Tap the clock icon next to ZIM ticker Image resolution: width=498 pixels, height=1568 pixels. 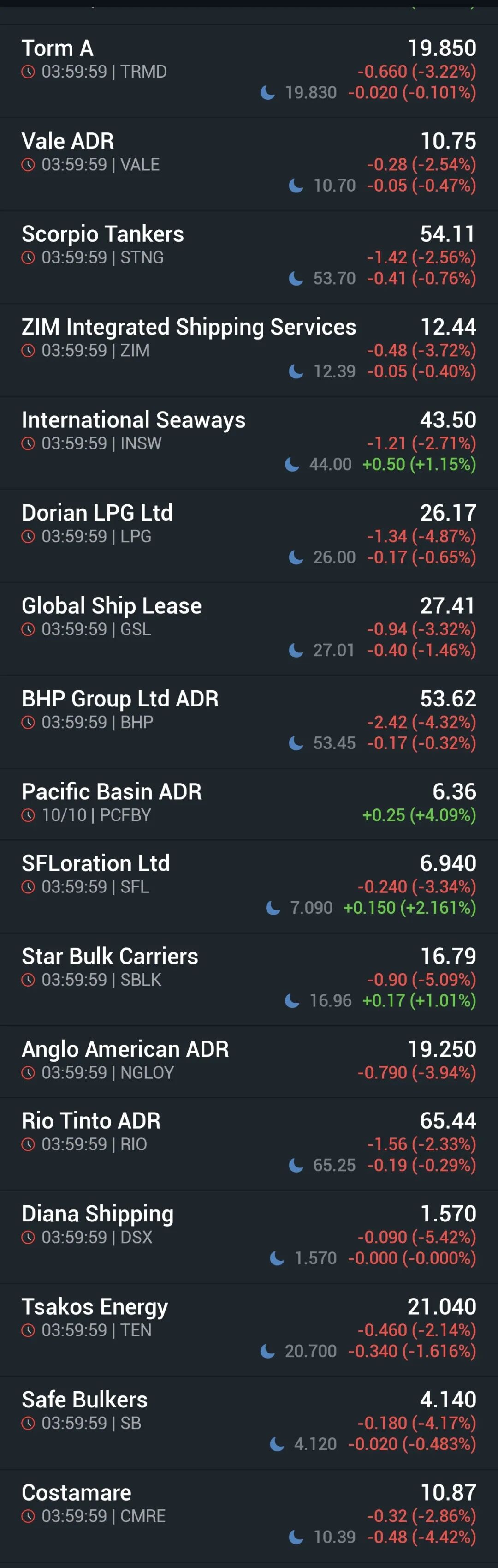pyautogui.click(x=28, y=351)
